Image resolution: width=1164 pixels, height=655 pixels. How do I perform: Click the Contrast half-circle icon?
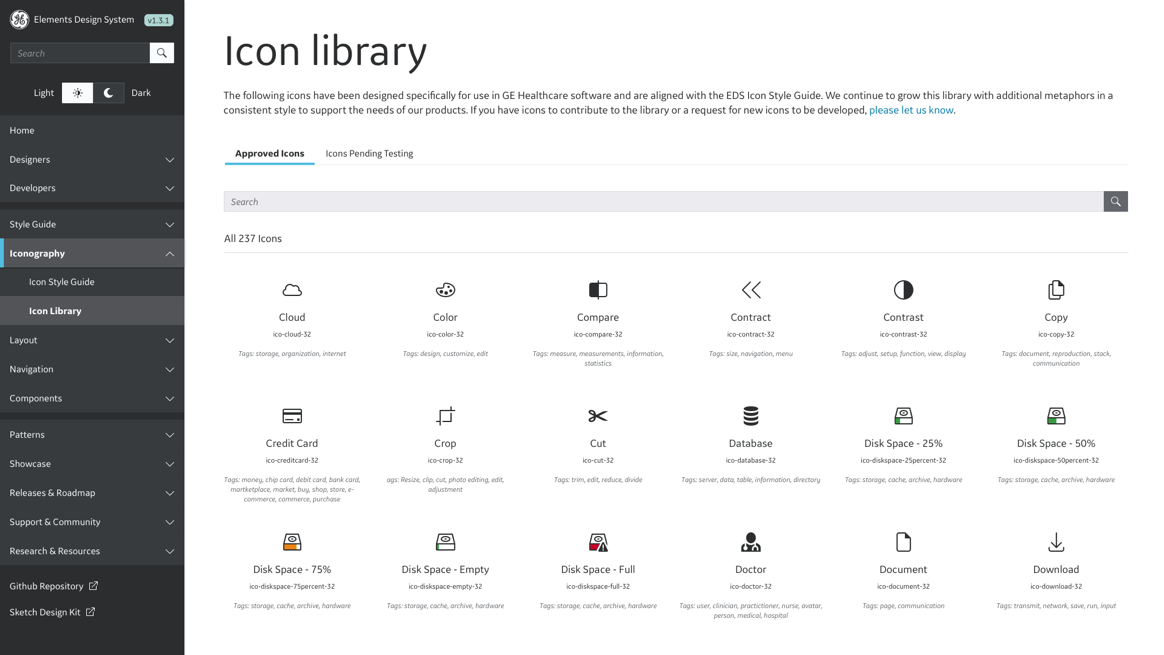point(903,290)
